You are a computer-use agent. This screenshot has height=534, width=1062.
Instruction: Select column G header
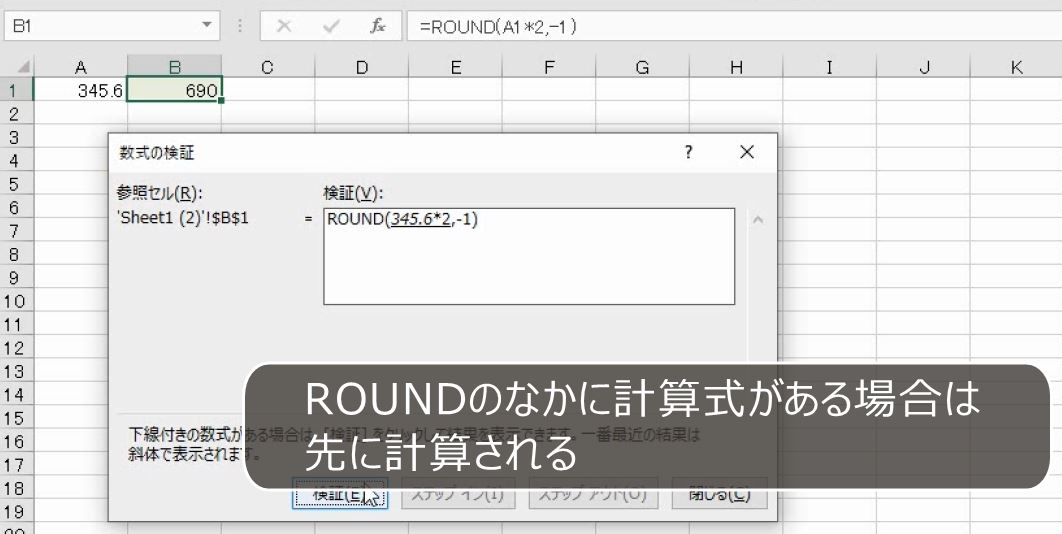click(642, 67)
